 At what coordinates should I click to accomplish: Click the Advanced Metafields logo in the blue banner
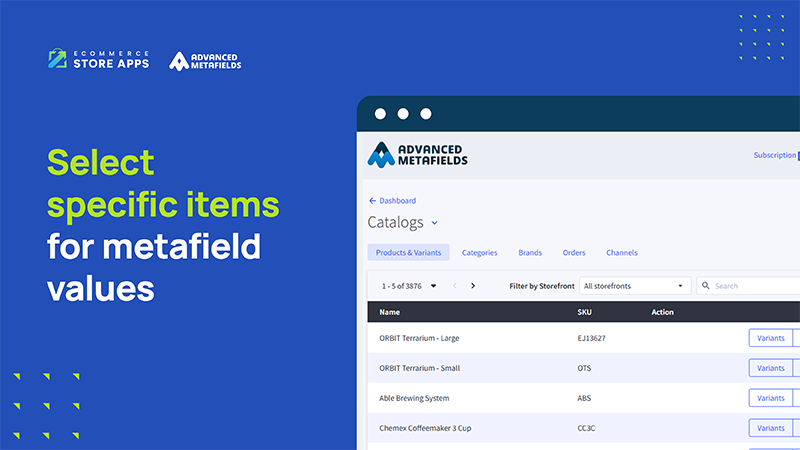205,61
